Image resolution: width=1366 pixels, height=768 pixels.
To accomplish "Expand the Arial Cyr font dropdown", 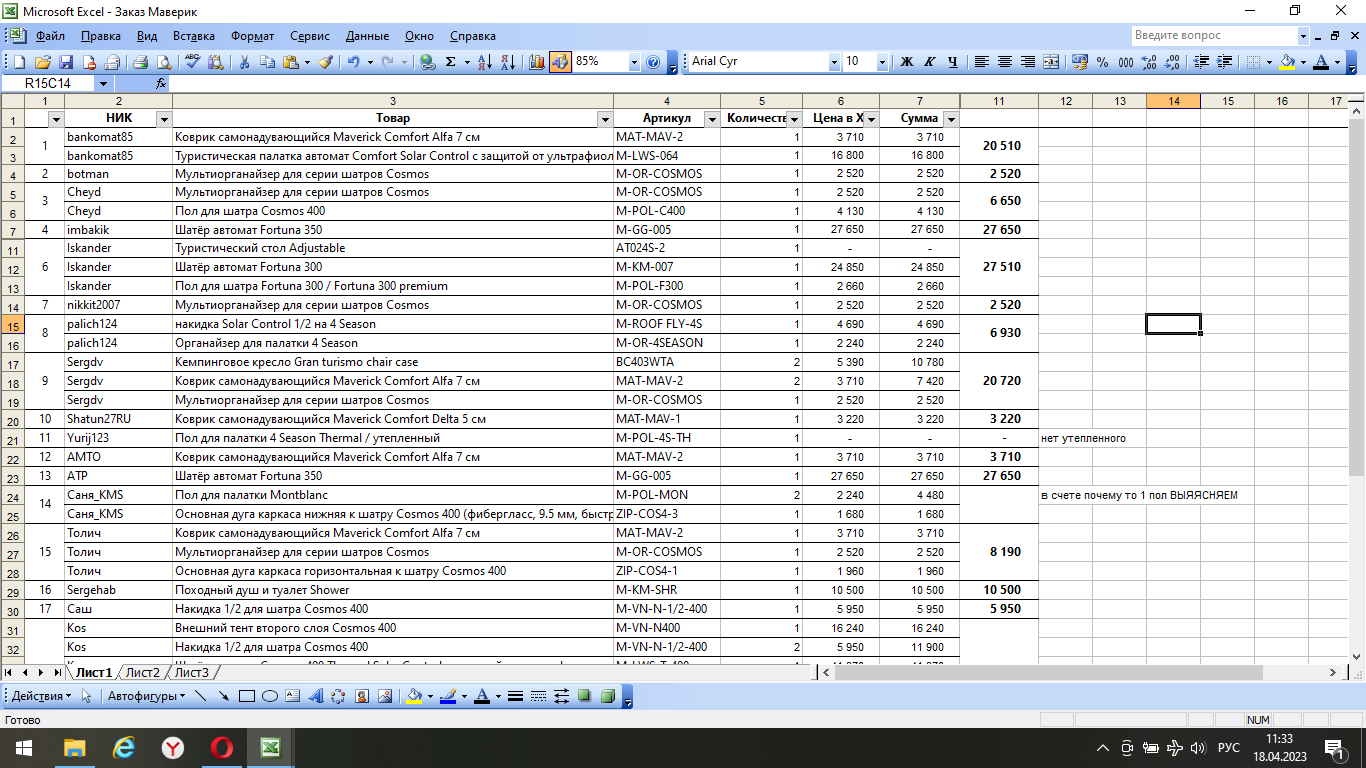I will 834,62.
